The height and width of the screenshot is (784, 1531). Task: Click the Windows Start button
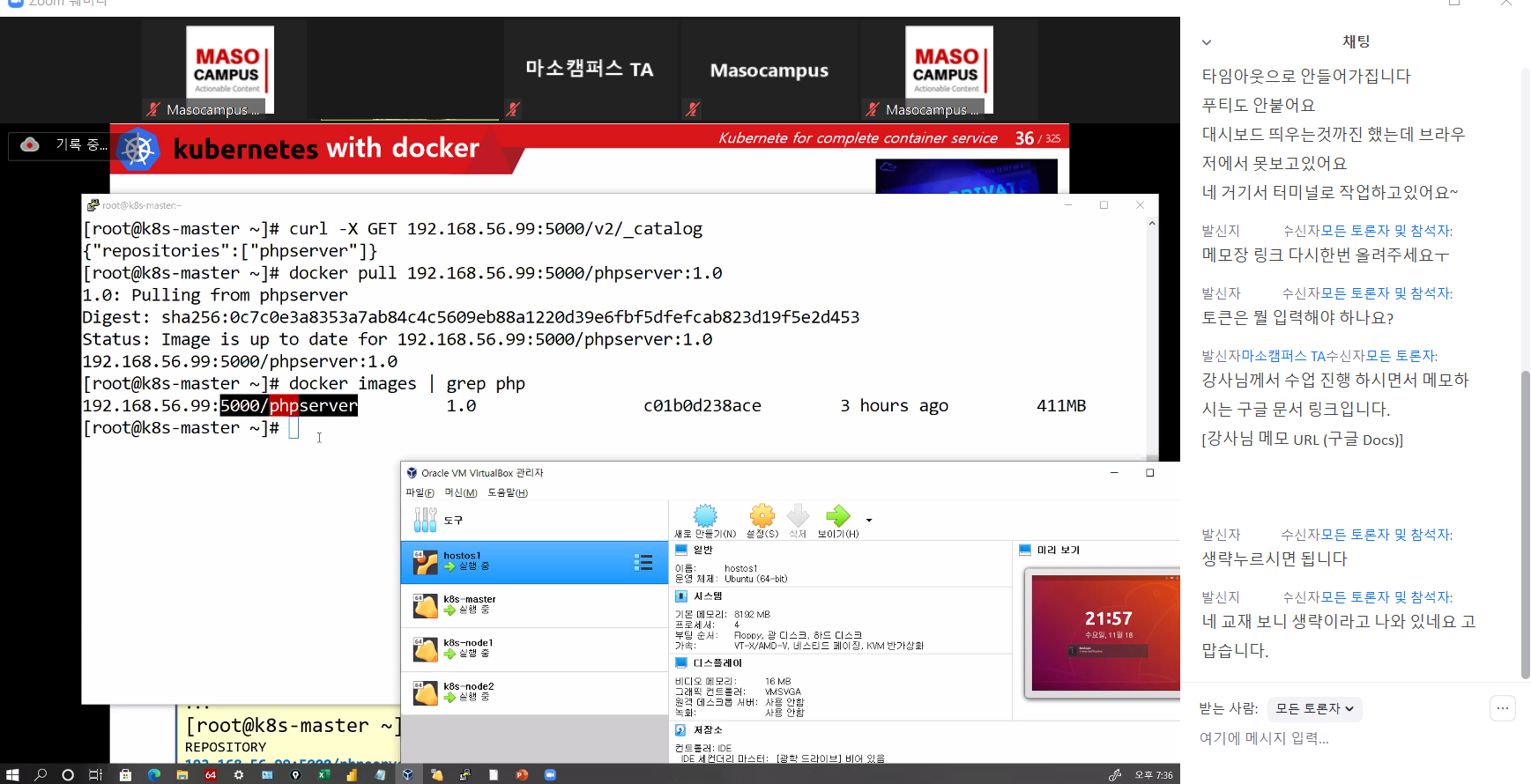tap(12, 775)
